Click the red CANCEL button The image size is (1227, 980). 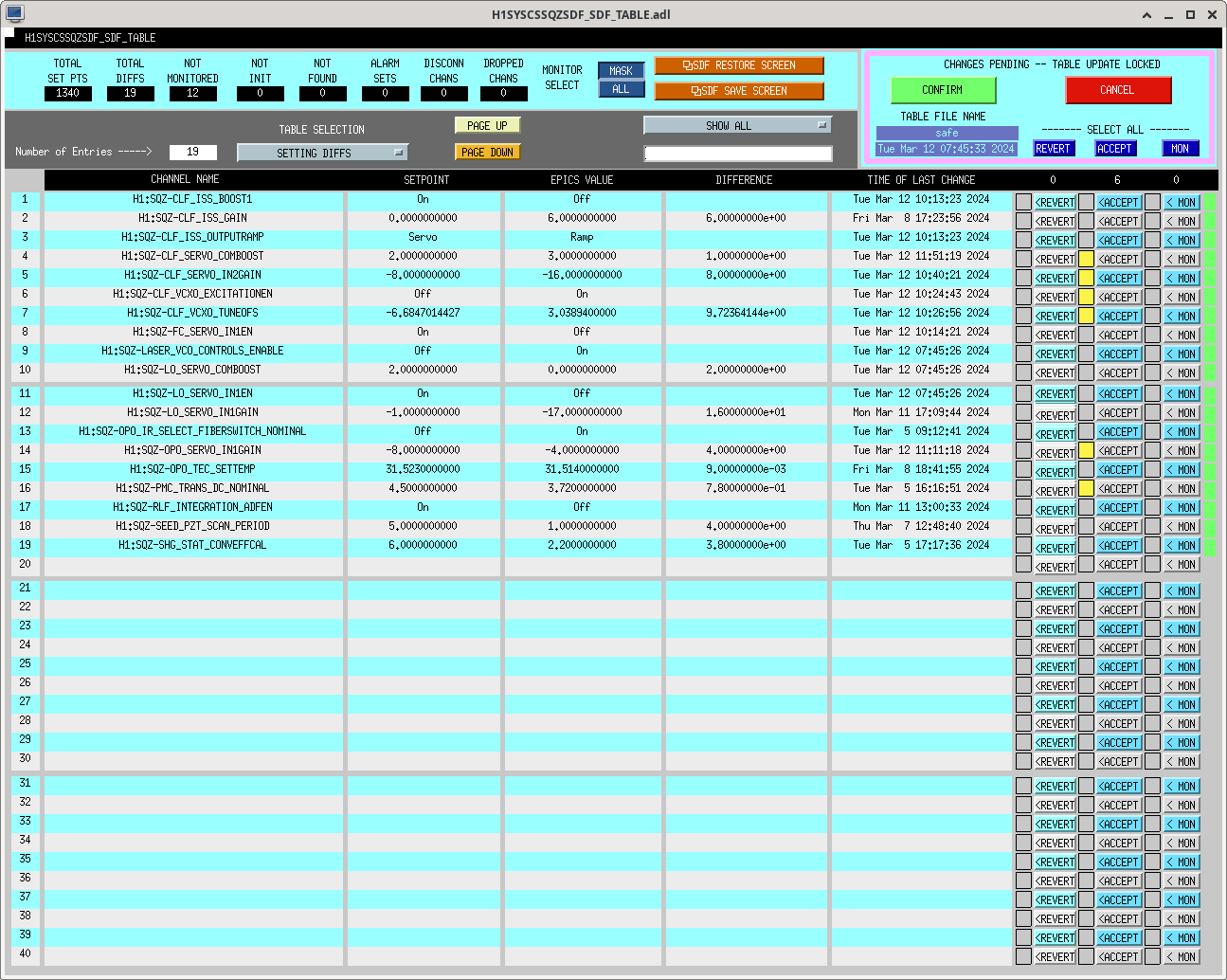[x=1117, y=90]
